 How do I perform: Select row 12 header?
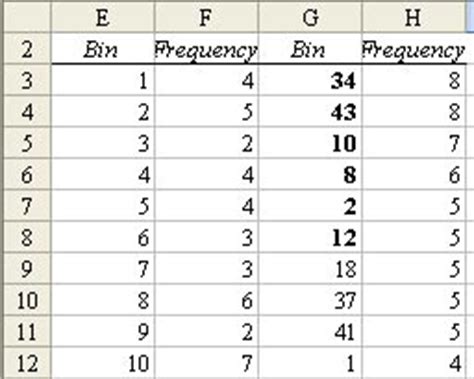27,363
